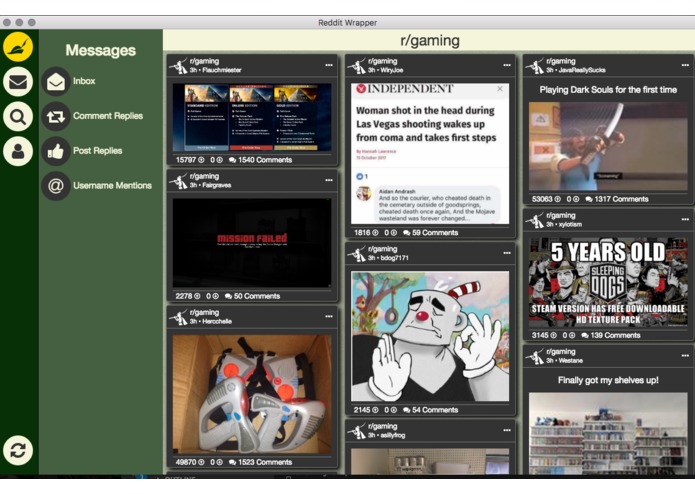Downvote the post with 59 Comments
The width and height of the screenshot is (695, 494).
coord(394,233)
